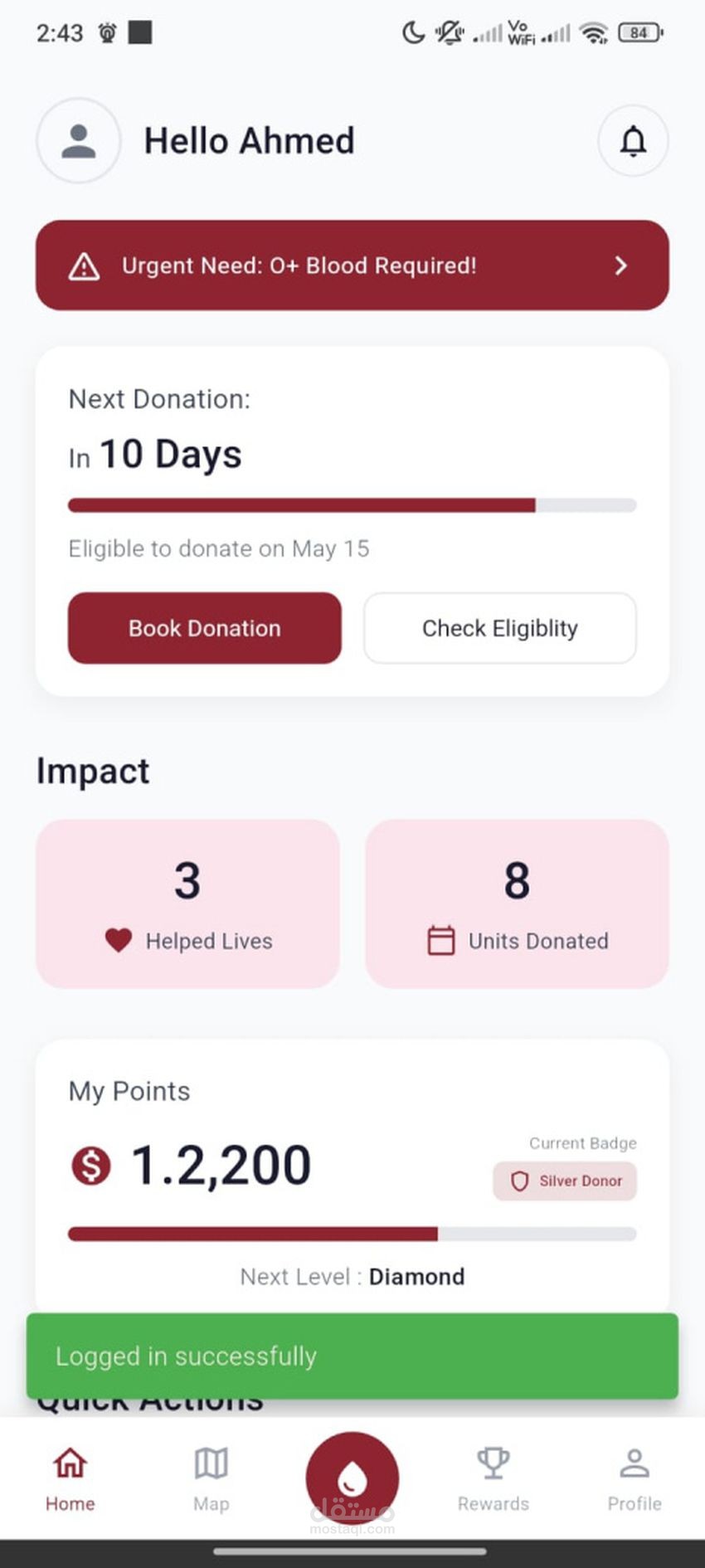Switch to the Home tab
The image size is (705, 1568).
point(70,1478)
